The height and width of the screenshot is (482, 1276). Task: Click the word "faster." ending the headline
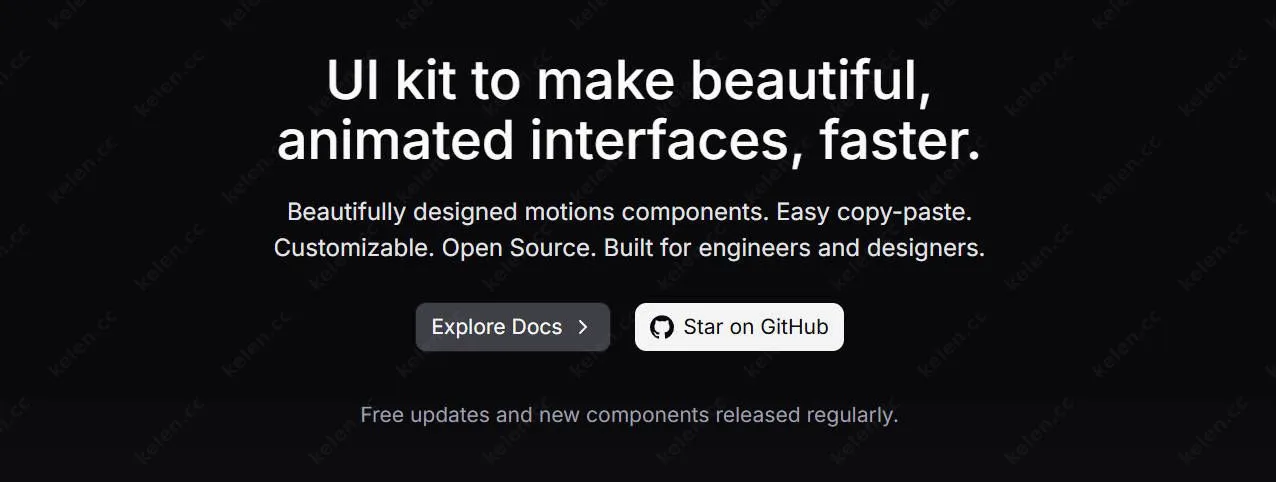point(899,142)
